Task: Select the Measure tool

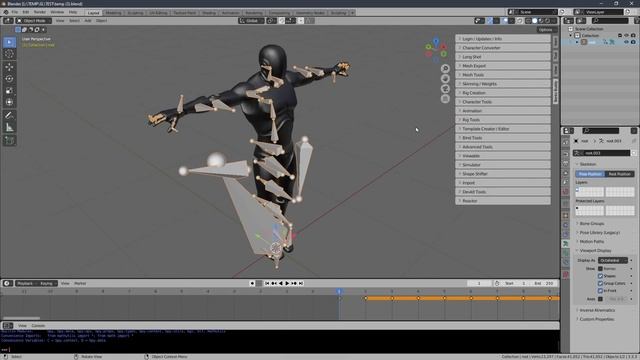Action: 9,128
